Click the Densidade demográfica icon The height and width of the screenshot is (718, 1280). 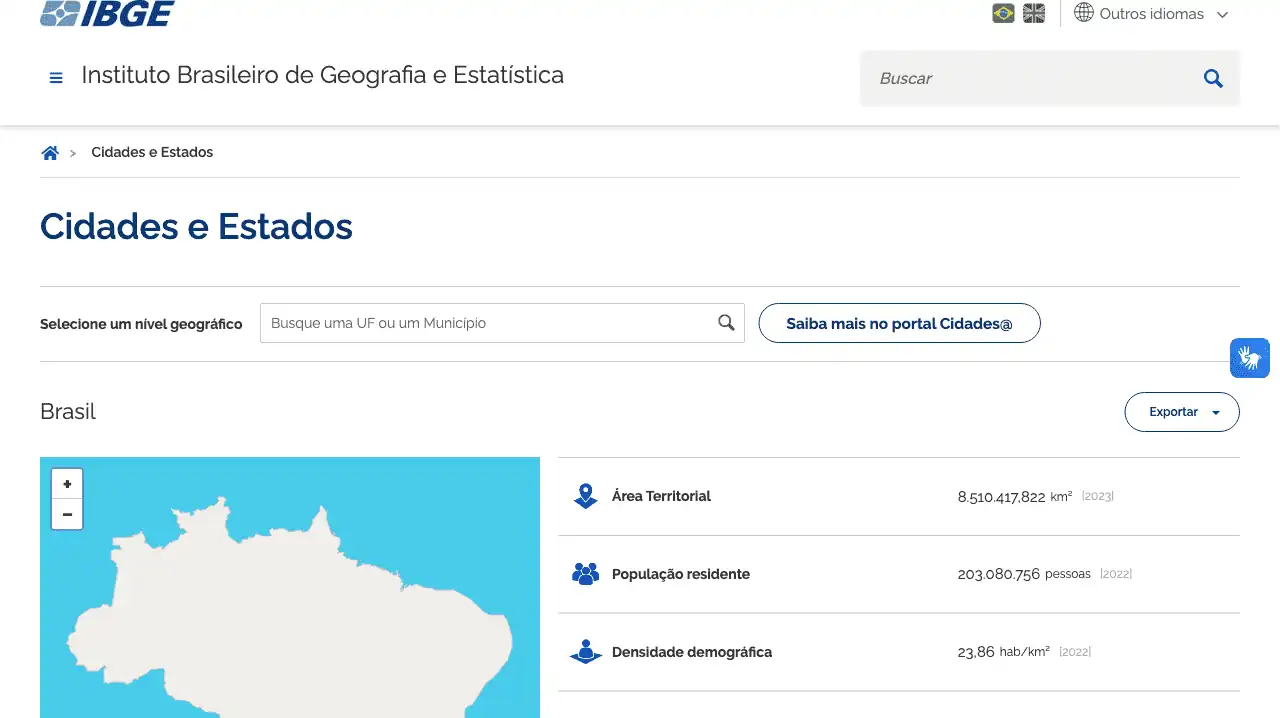tap(585, 652)
